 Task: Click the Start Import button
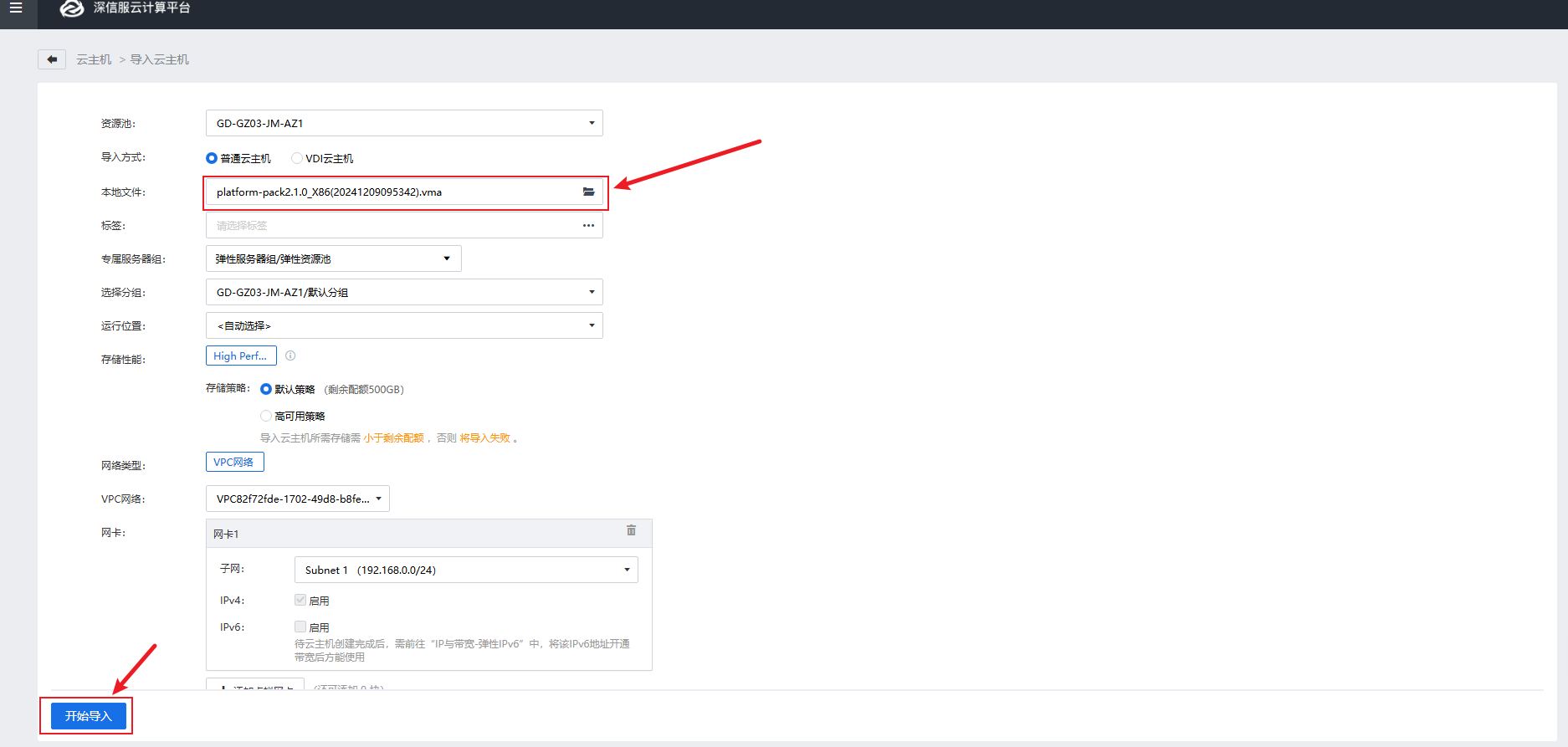click(x=88, y=716)
